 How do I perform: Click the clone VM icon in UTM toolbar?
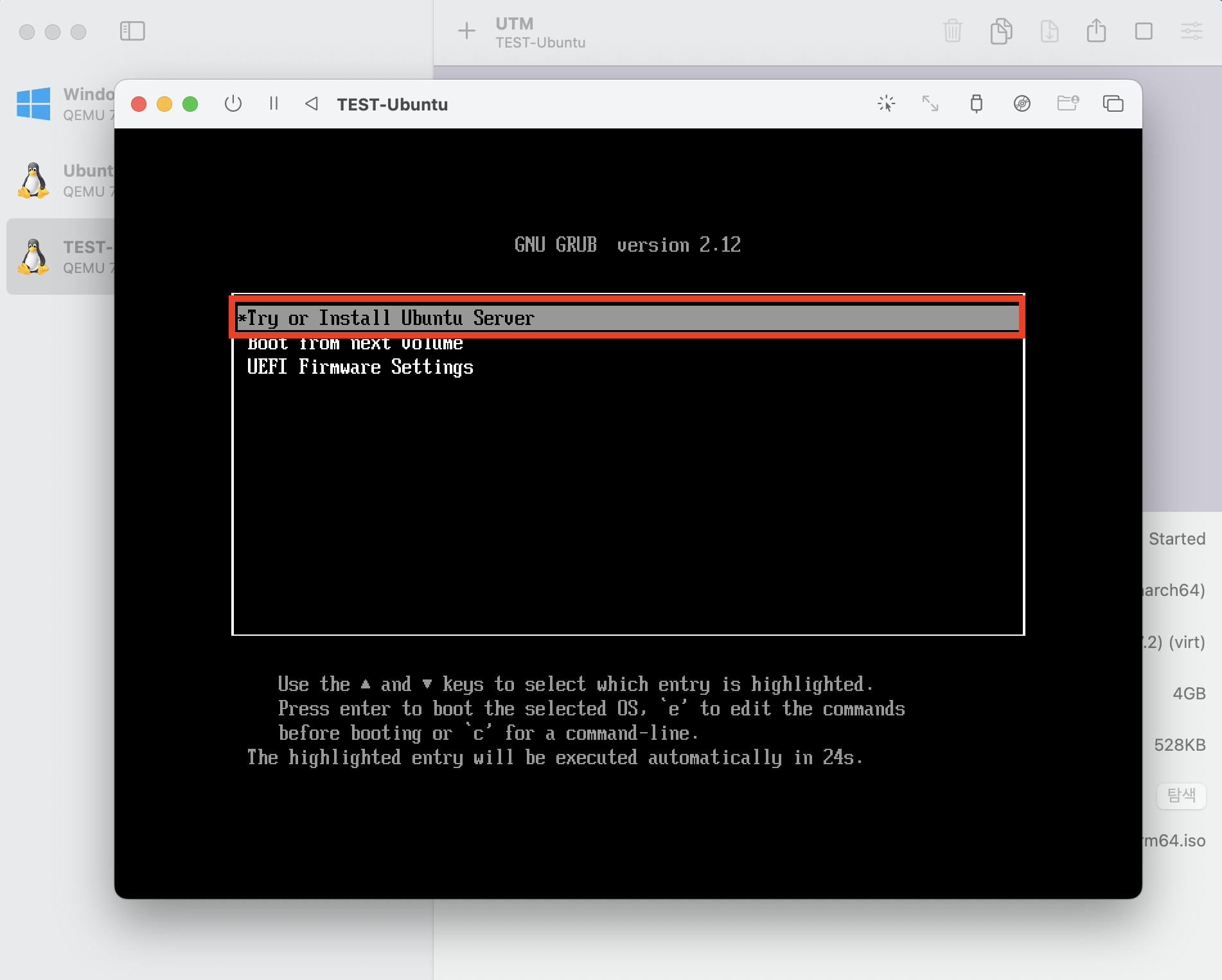tap(1001, 31)
